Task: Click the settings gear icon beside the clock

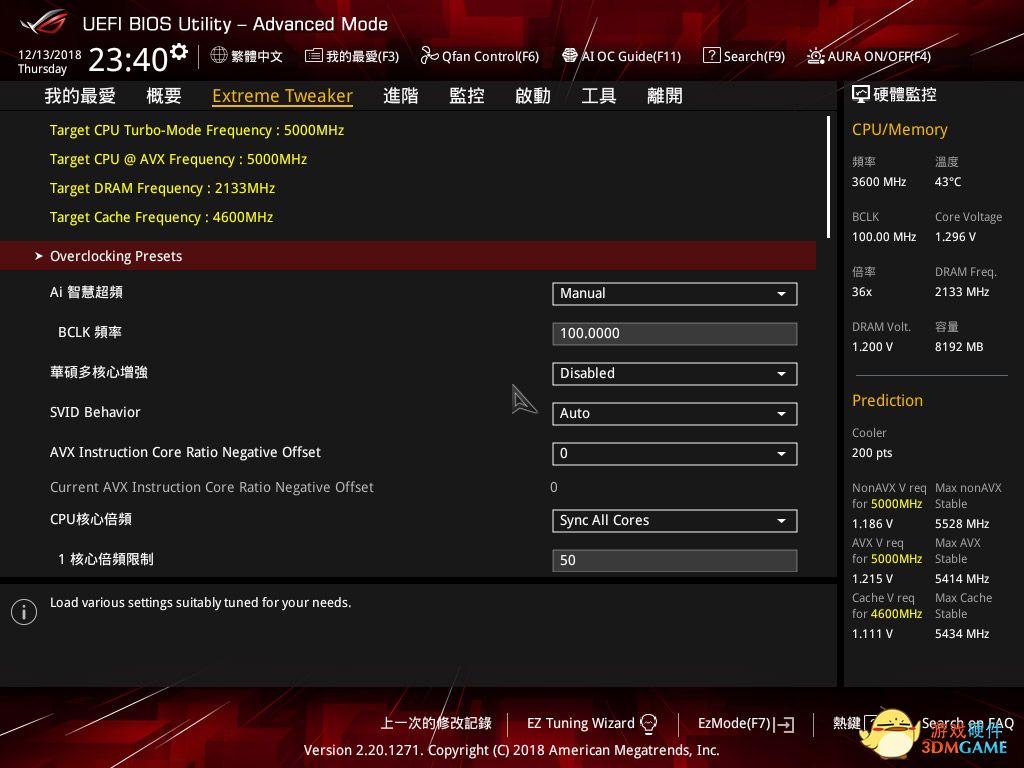Action: click(179, 52)
